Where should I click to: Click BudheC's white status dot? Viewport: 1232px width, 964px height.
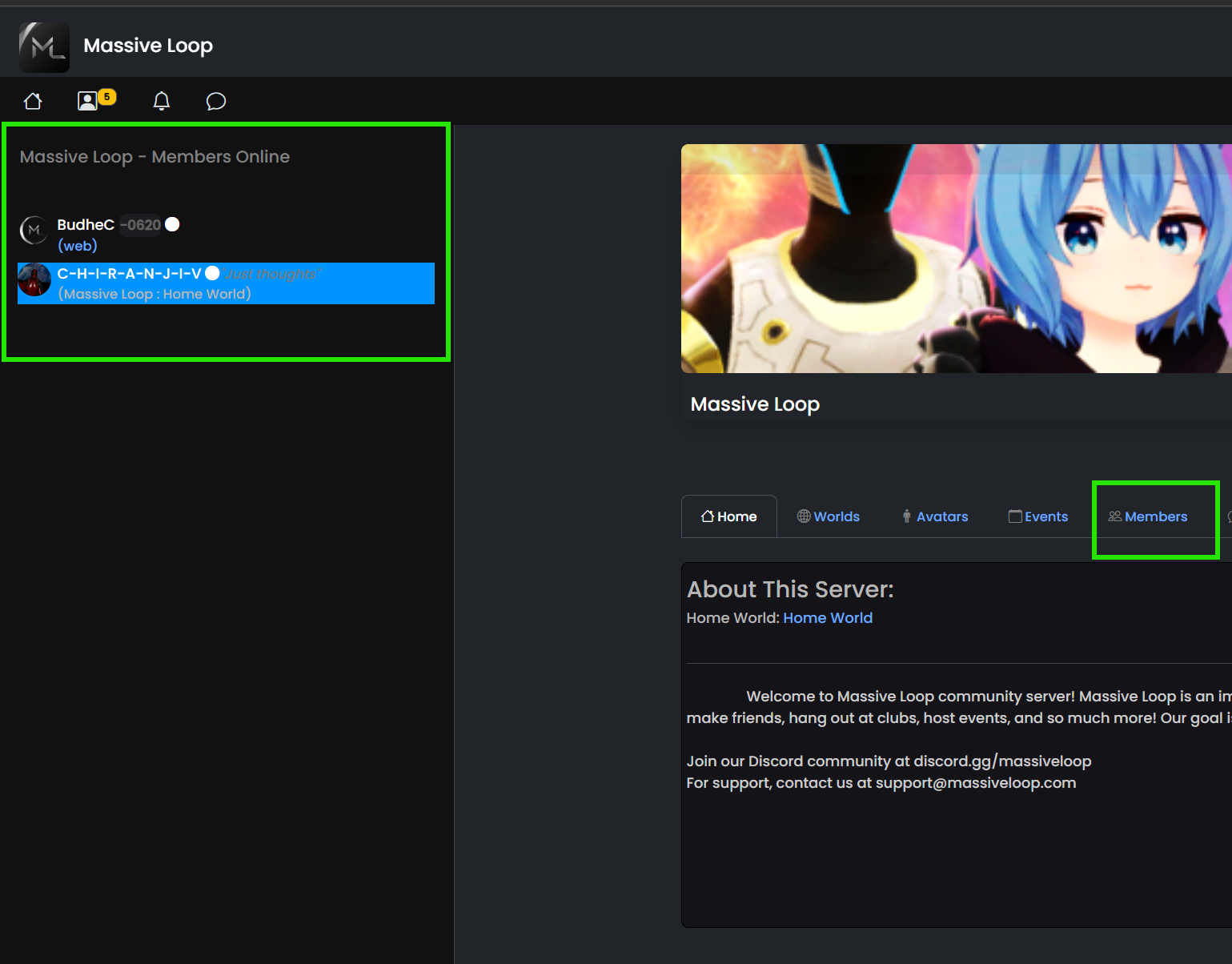point(172,224)
